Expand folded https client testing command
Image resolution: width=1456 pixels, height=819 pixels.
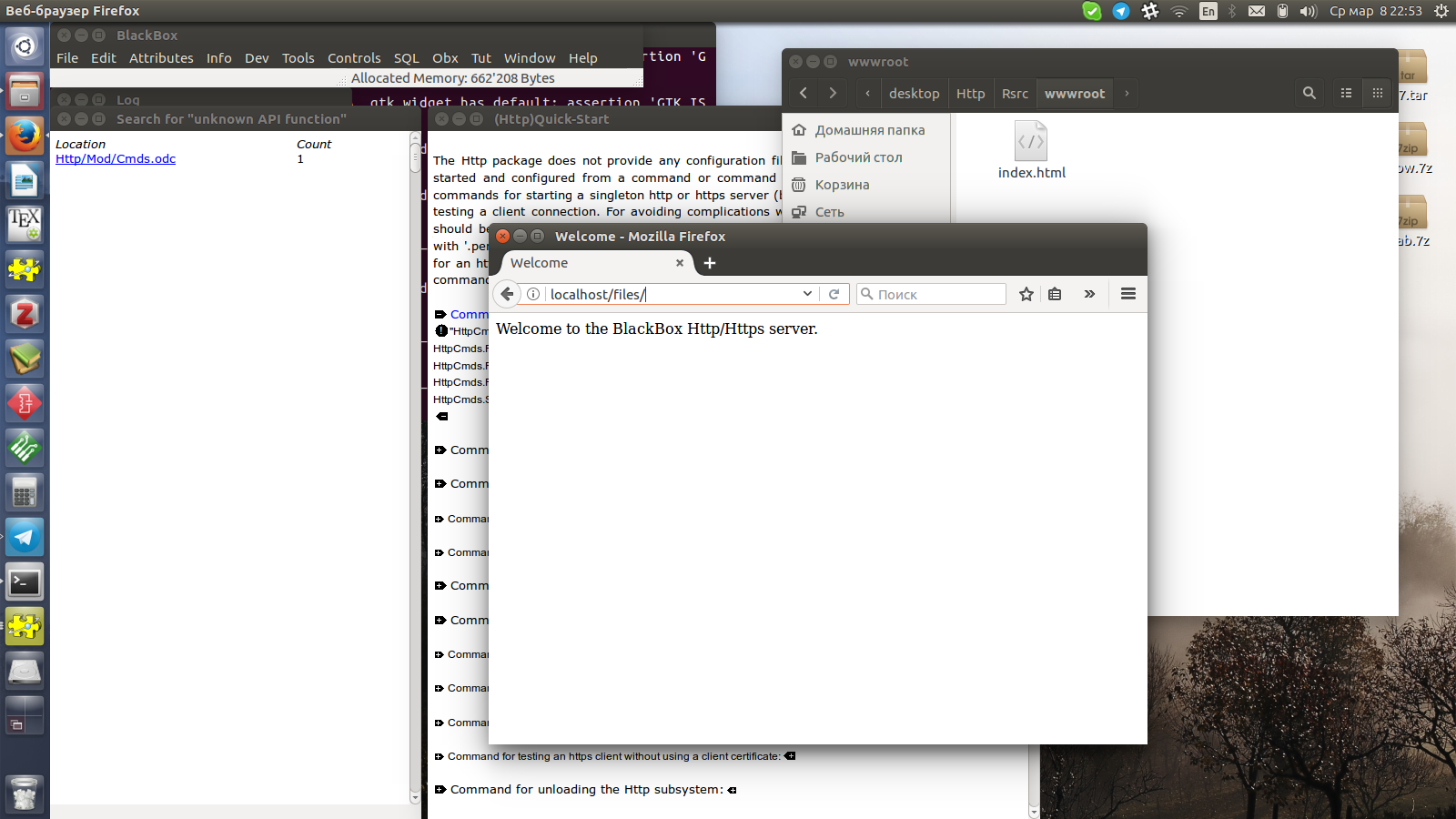(440, 756)
